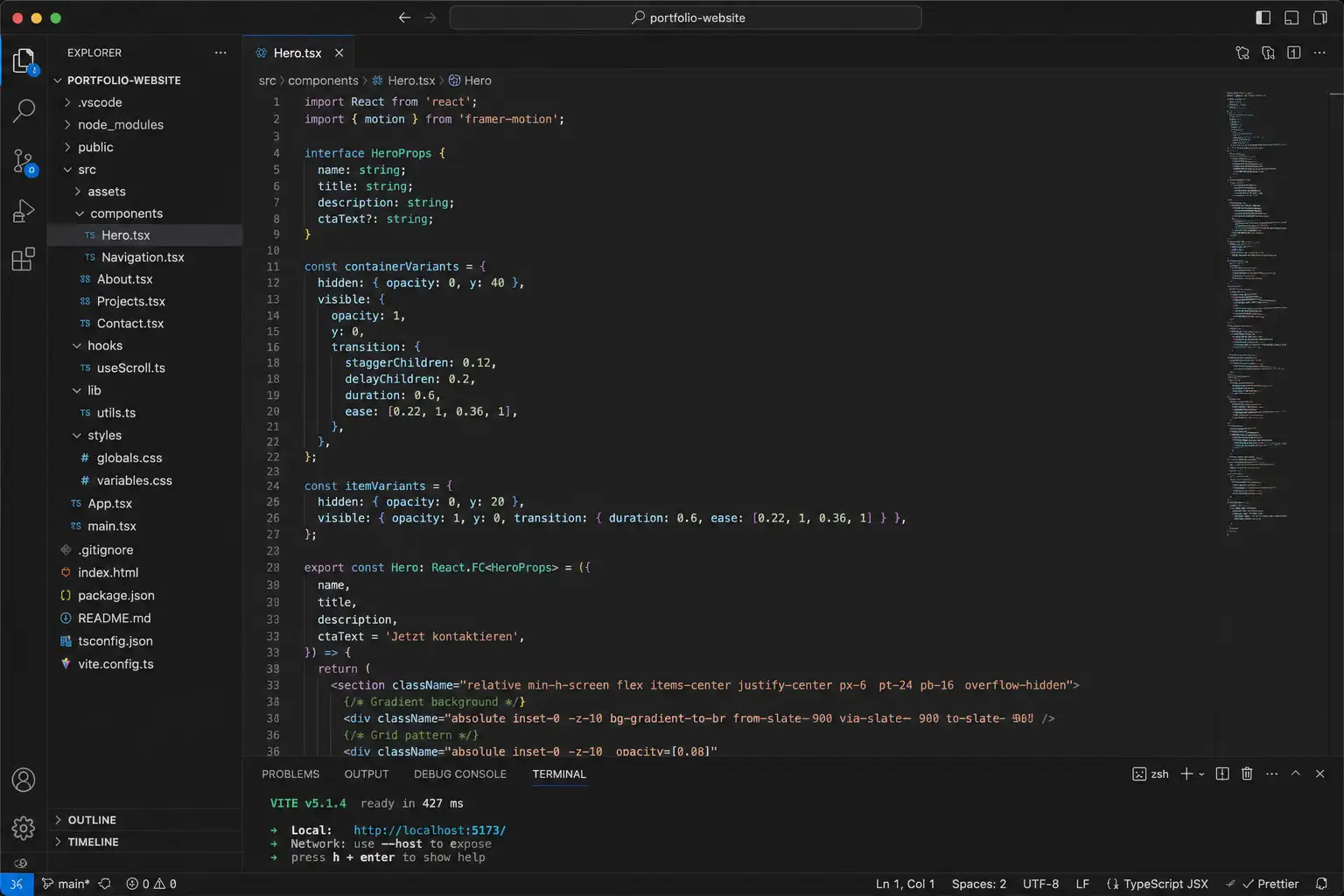Viewport: 1344px width, 896px height.
Task: Click the components breadcrumb segment
Action: click(x=323, y=80)
